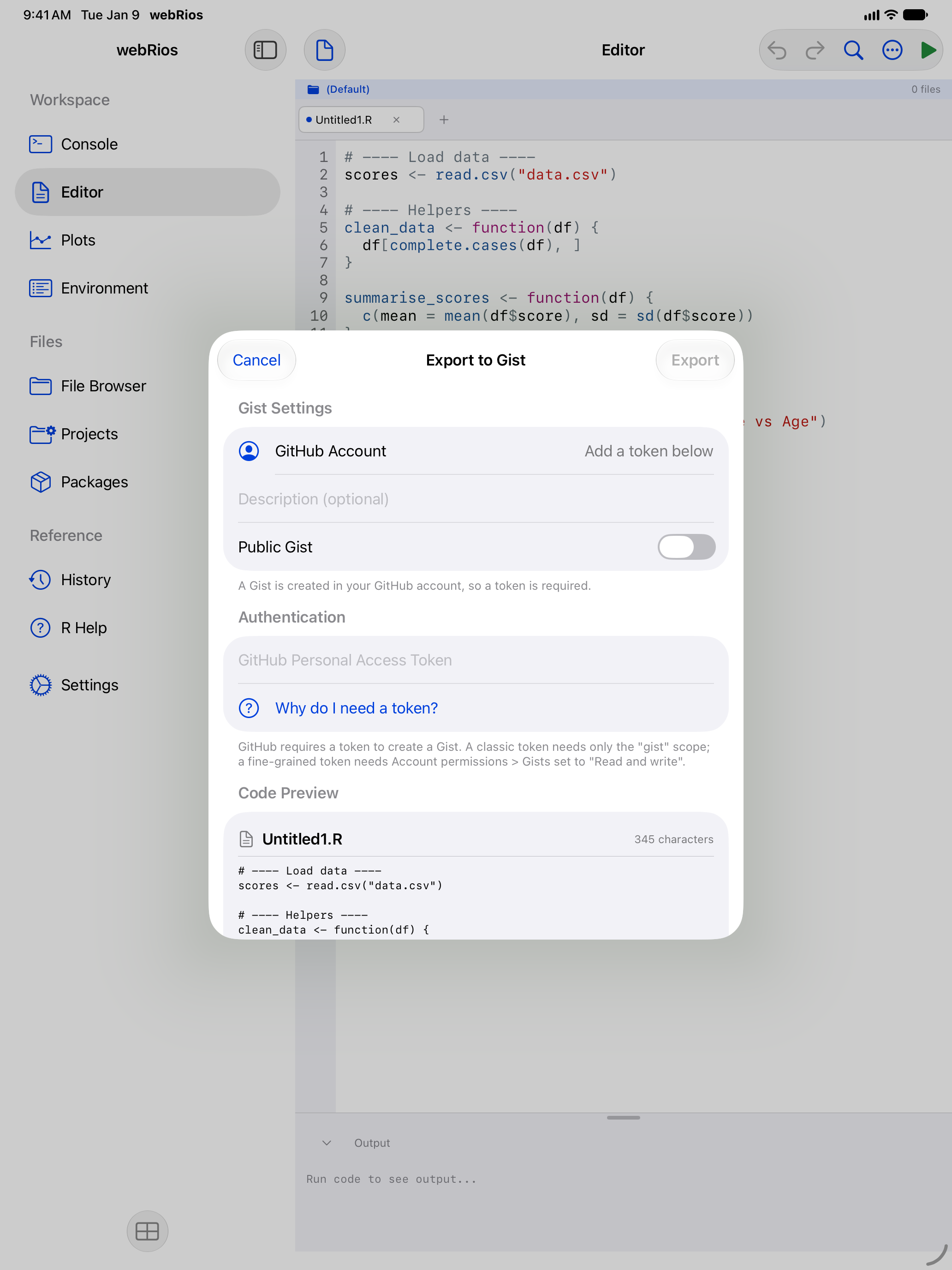Open History in the sidebar
The height and width of the screenshot is (1270, 952).
(x=148, y=579)
